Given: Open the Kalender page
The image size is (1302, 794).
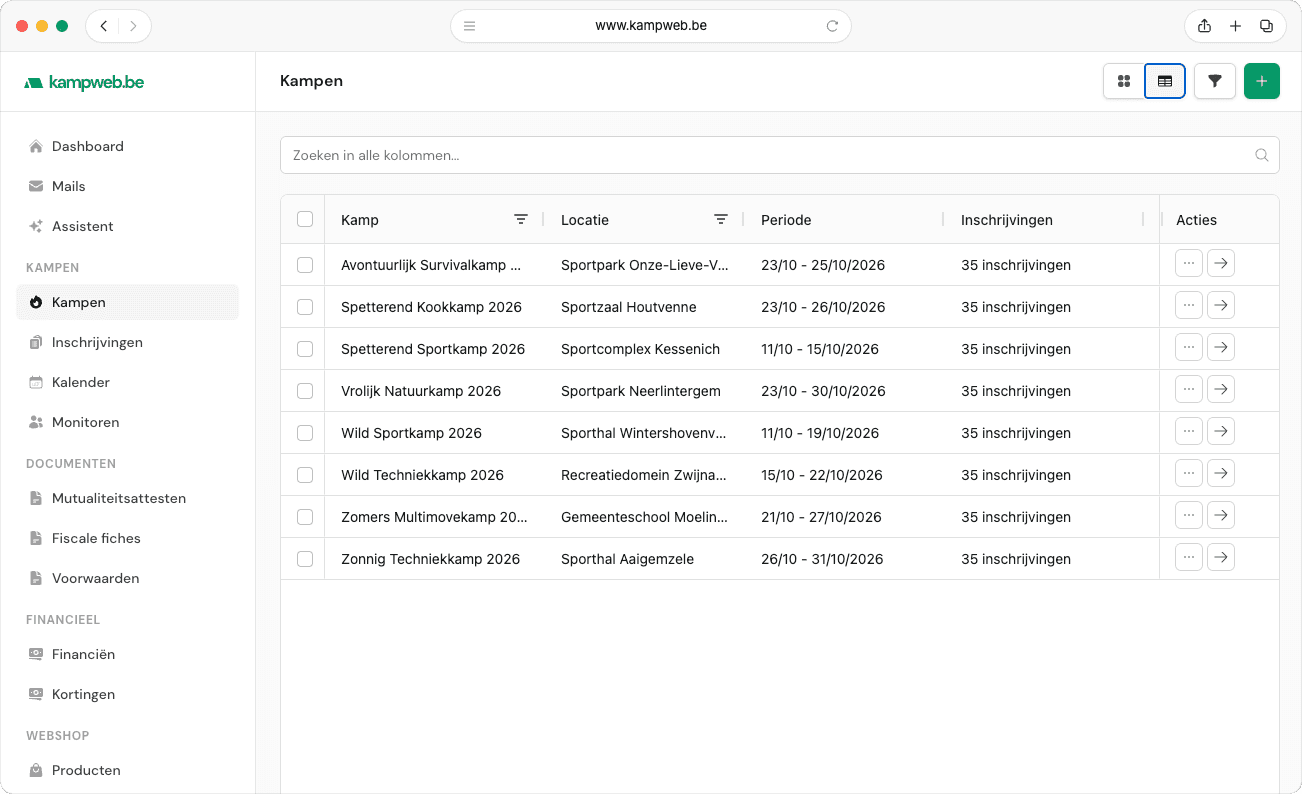Looking at the screenshot, I should coord(127,382).
